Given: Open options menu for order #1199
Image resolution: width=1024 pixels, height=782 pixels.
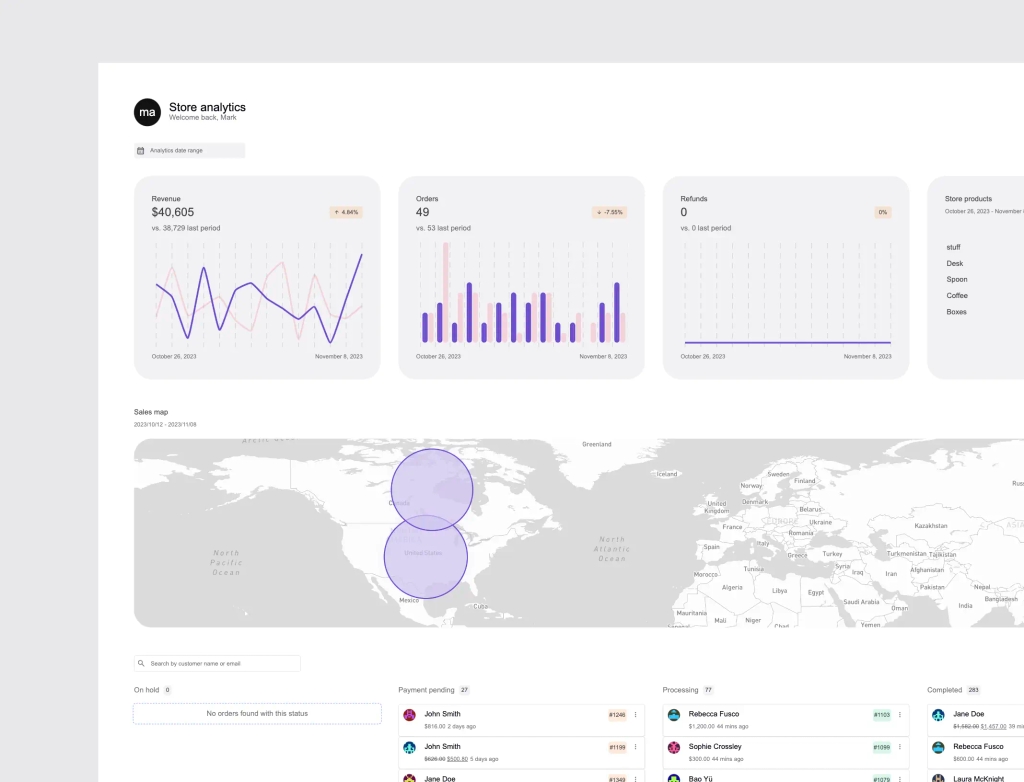Looking at the screenshot, I should point(635,747).
